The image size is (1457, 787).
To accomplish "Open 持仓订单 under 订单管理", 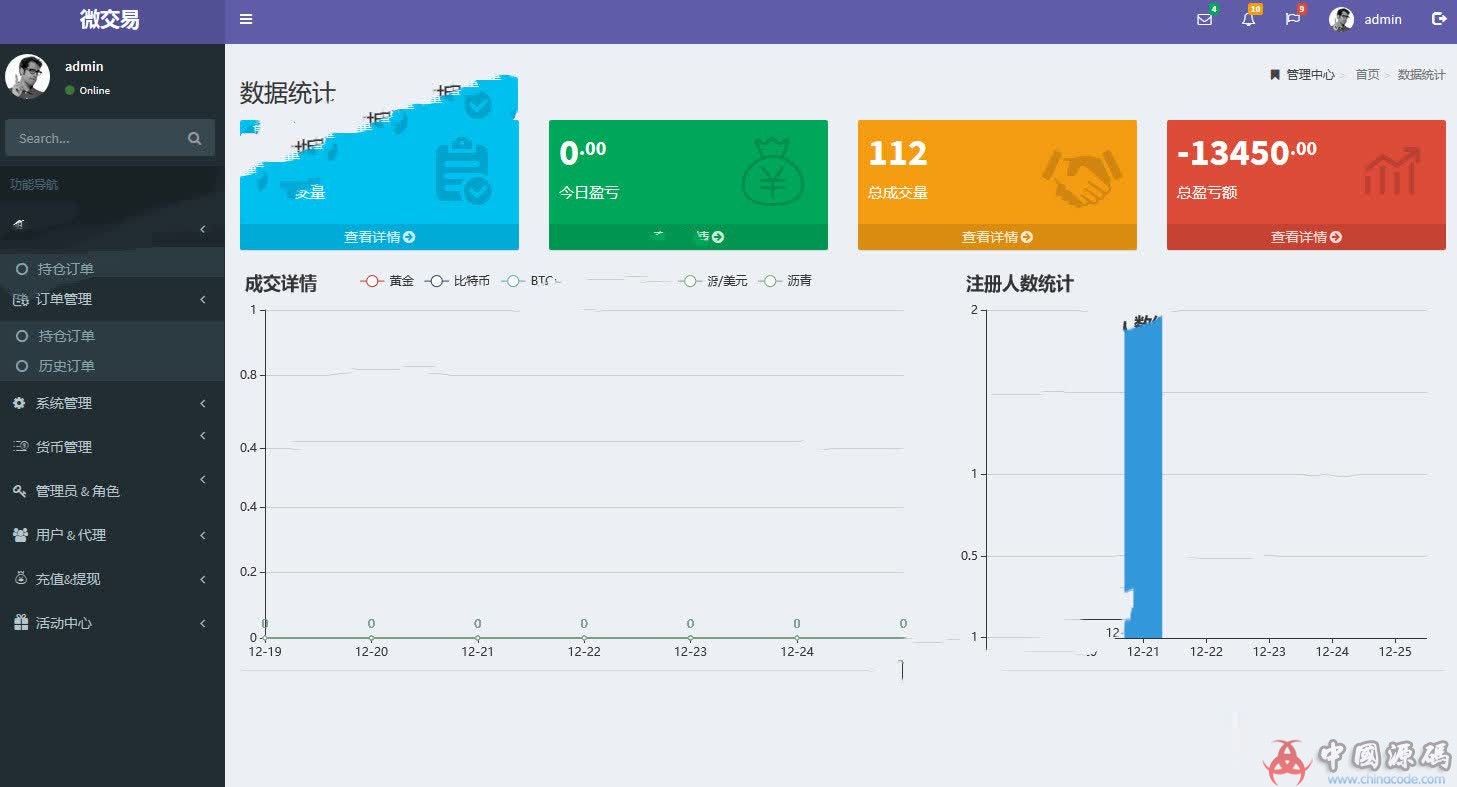I will click(77, 336).
